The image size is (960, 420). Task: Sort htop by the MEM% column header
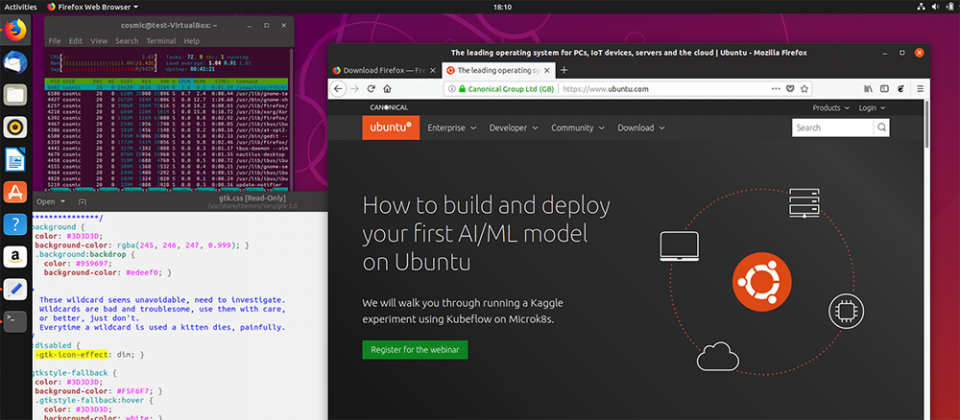[x=201, y=81]
